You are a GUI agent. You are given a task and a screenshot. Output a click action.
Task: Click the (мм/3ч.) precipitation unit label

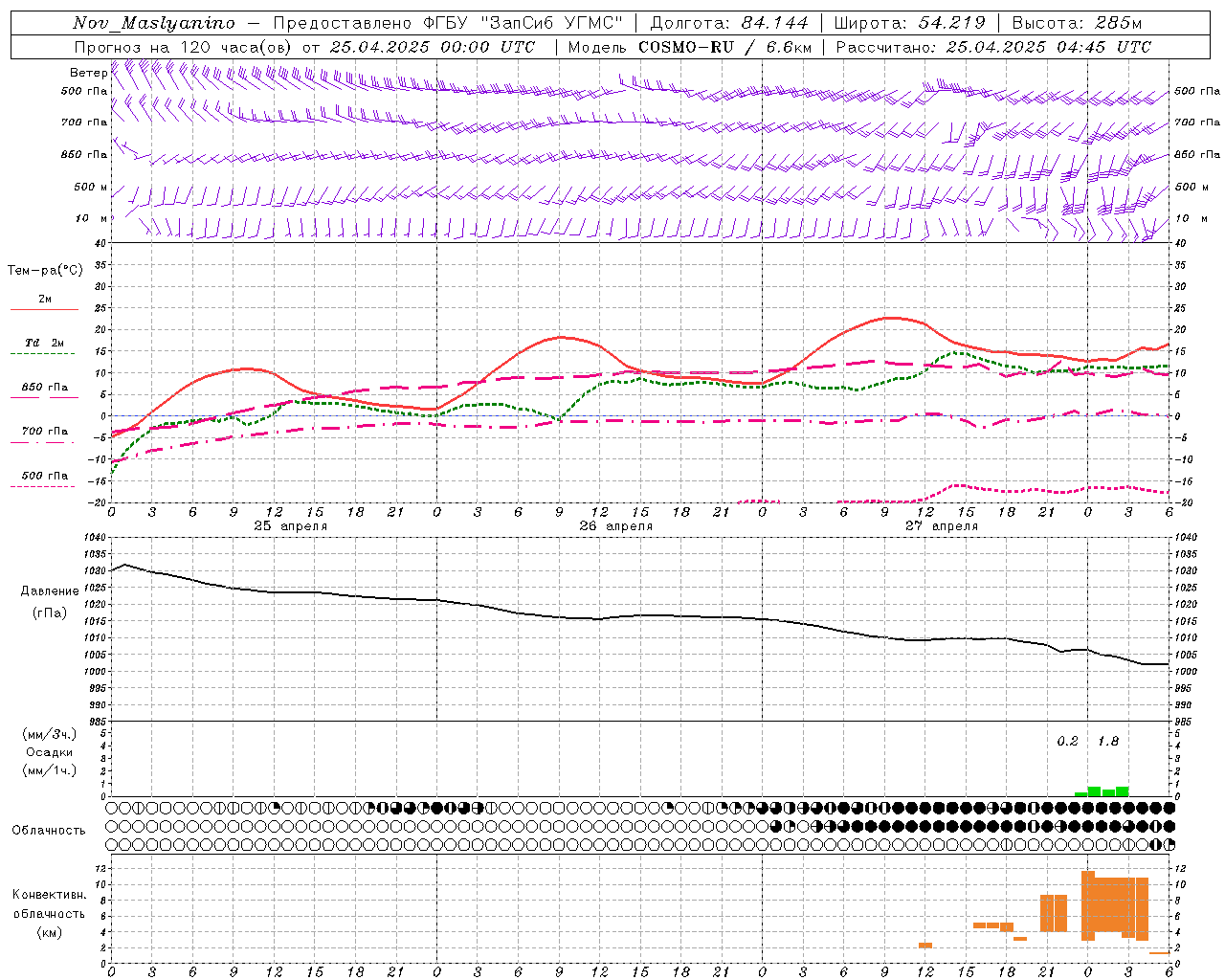[x=50, y=734]
